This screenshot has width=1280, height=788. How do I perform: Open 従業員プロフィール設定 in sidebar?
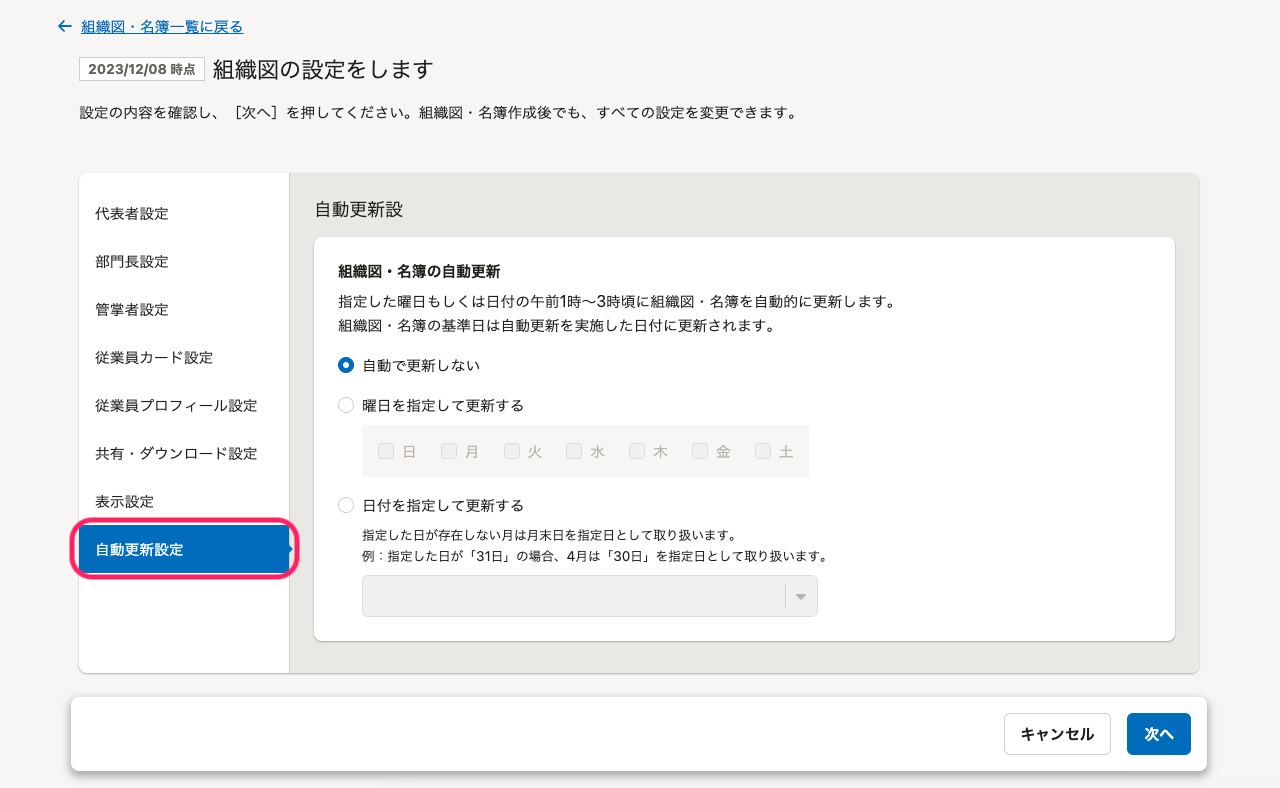(x=176, y=406)
